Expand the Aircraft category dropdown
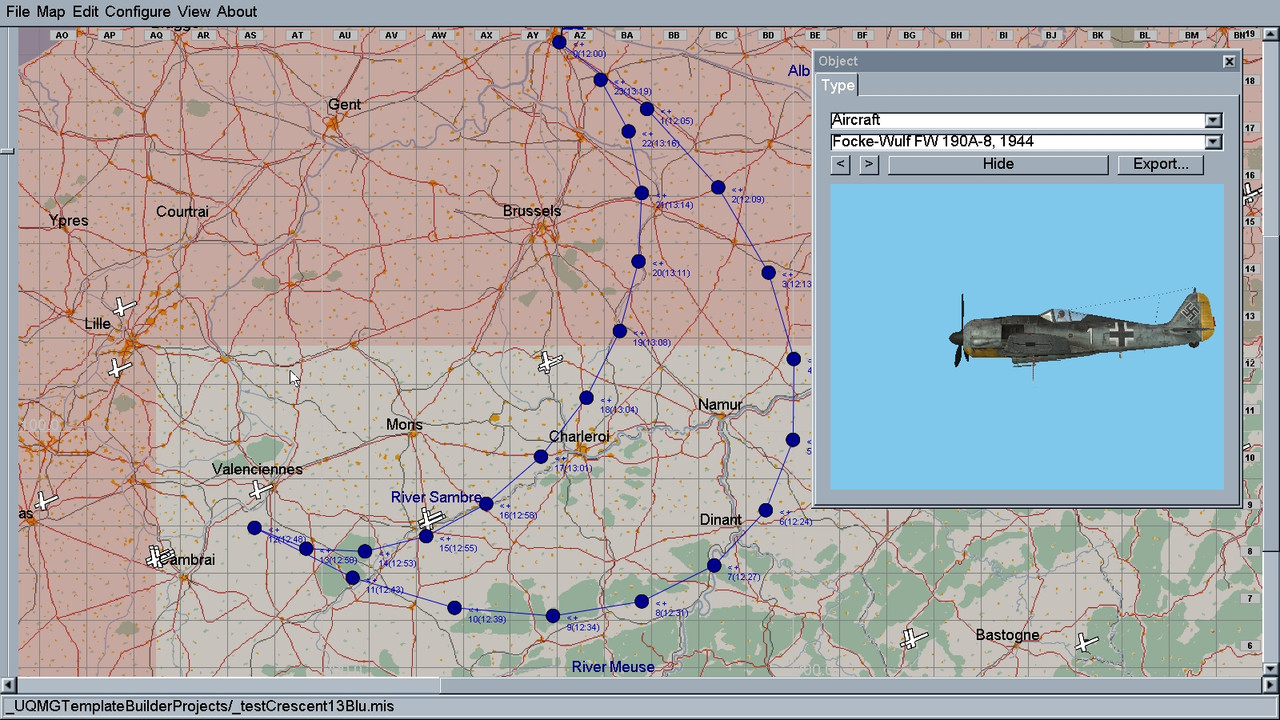Screen dimensions: 1280x720 [1213, 120]
